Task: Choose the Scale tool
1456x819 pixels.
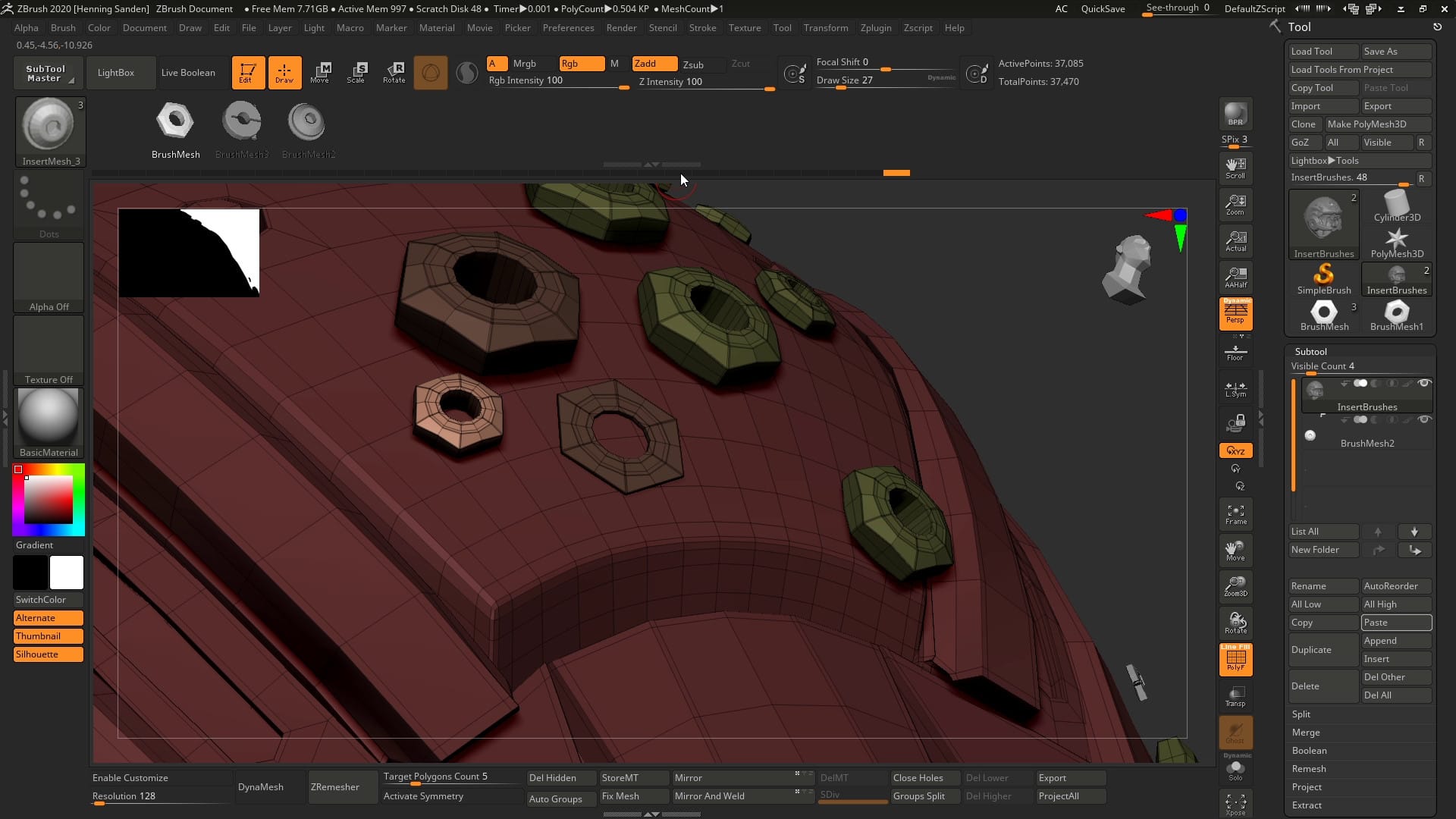Action: (x=356, y=73)
